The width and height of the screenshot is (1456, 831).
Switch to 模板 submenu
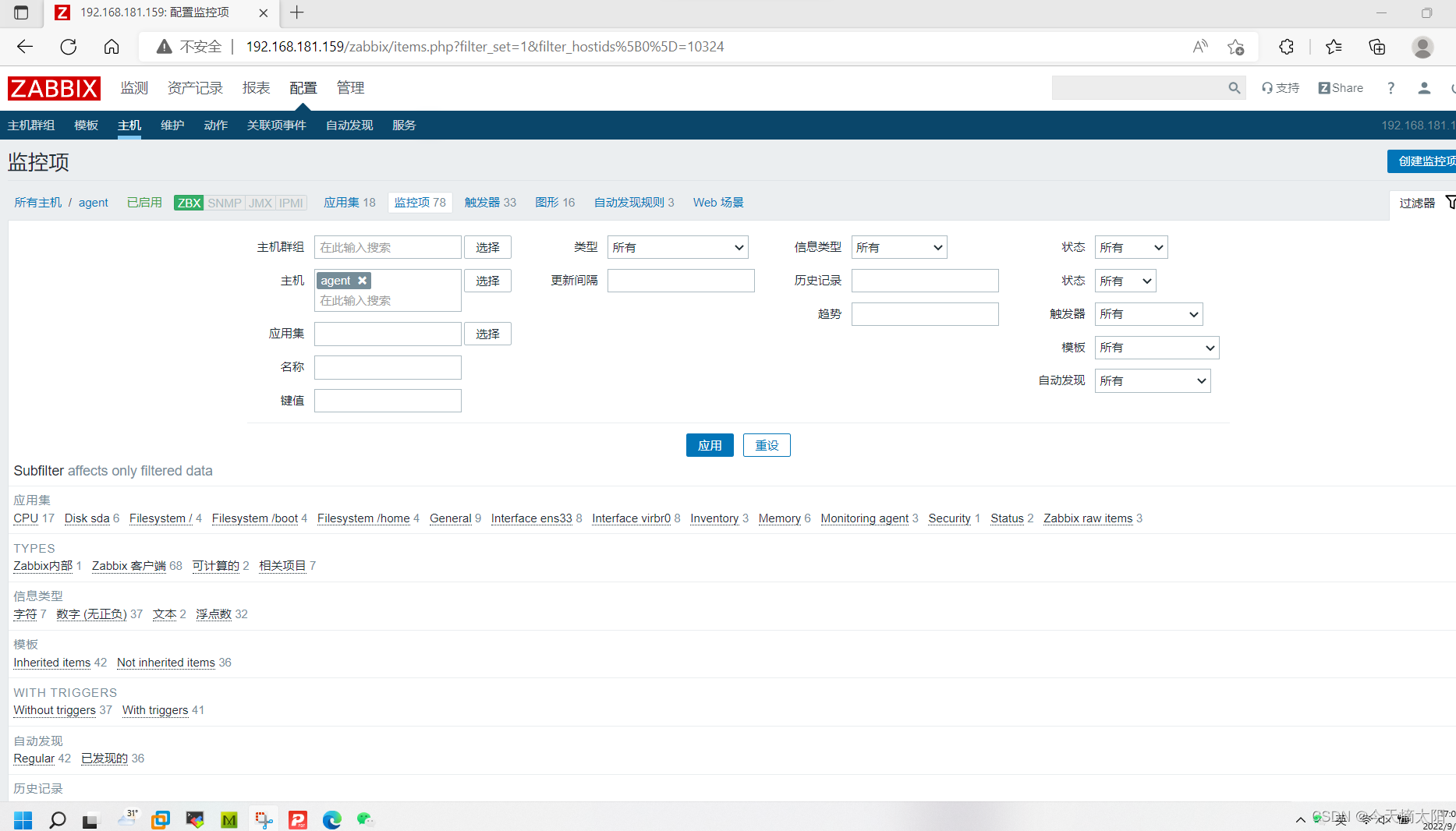point(86,126)
